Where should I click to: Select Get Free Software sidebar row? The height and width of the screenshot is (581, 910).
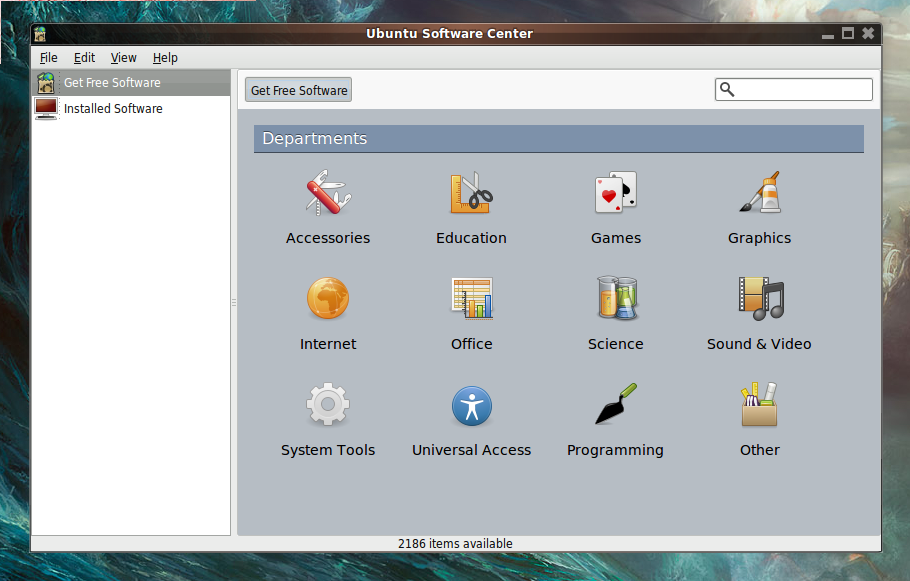point(131,82)
